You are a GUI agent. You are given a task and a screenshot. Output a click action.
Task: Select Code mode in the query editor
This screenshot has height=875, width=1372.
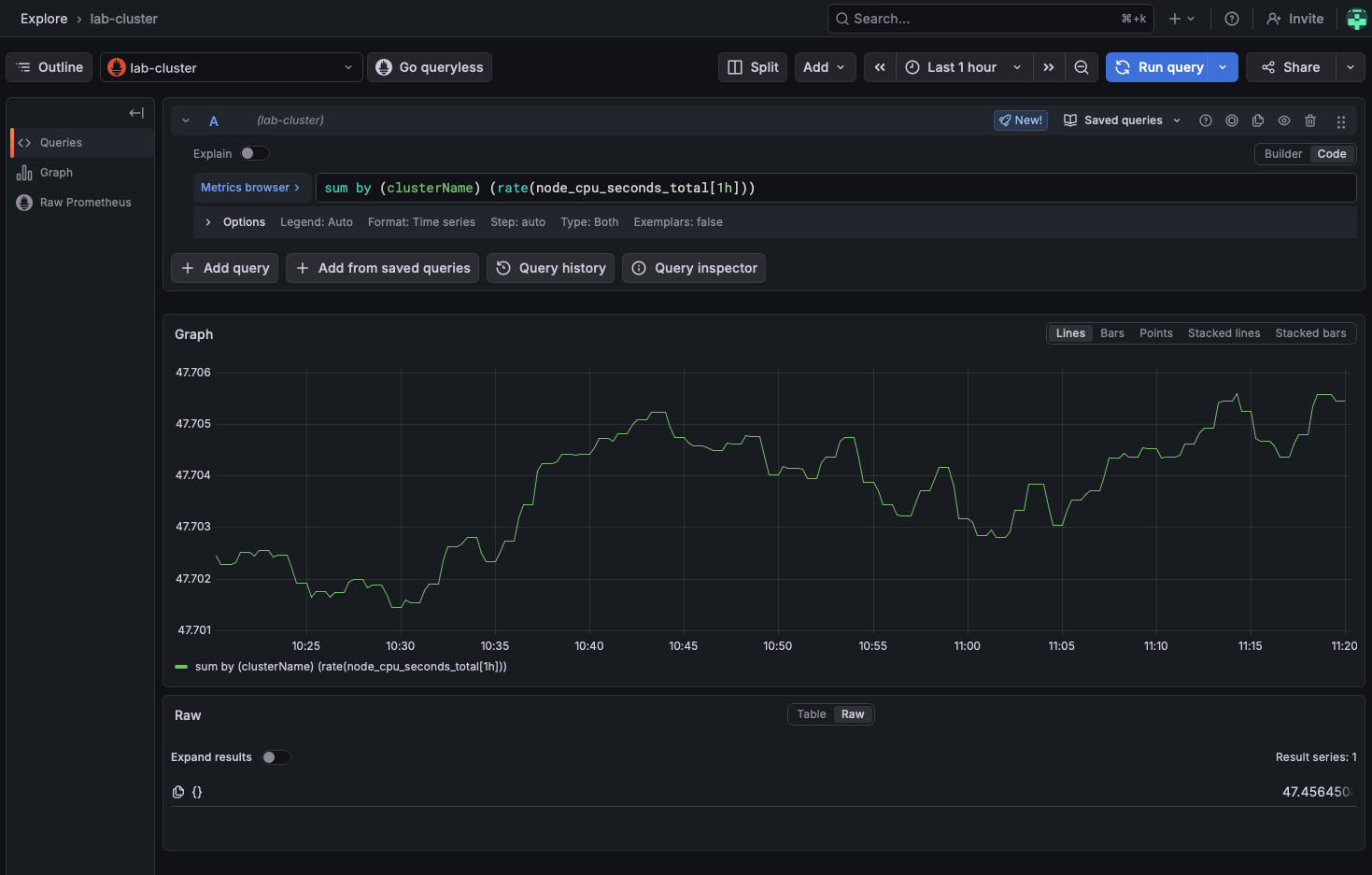[x=1332, y=154]
